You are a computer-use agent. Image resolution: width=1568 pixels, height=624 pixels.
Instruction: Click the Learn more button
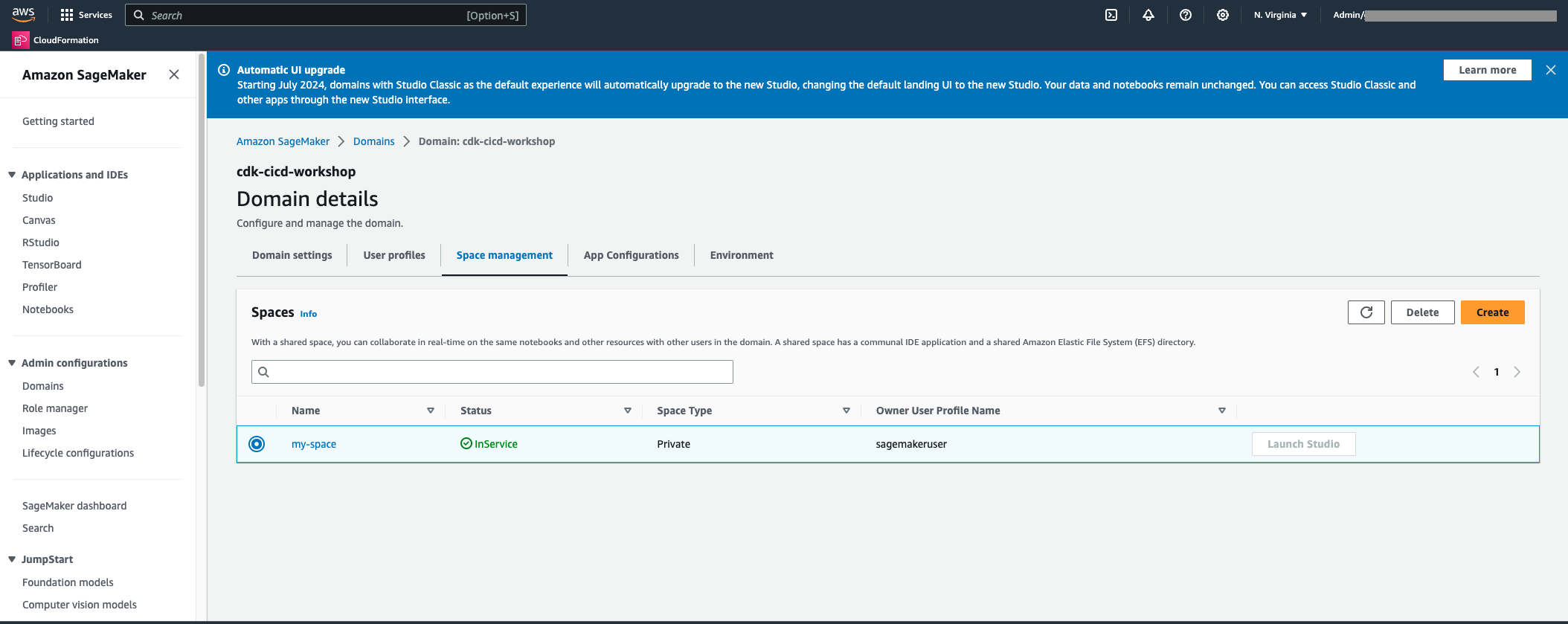point(1488,70)
